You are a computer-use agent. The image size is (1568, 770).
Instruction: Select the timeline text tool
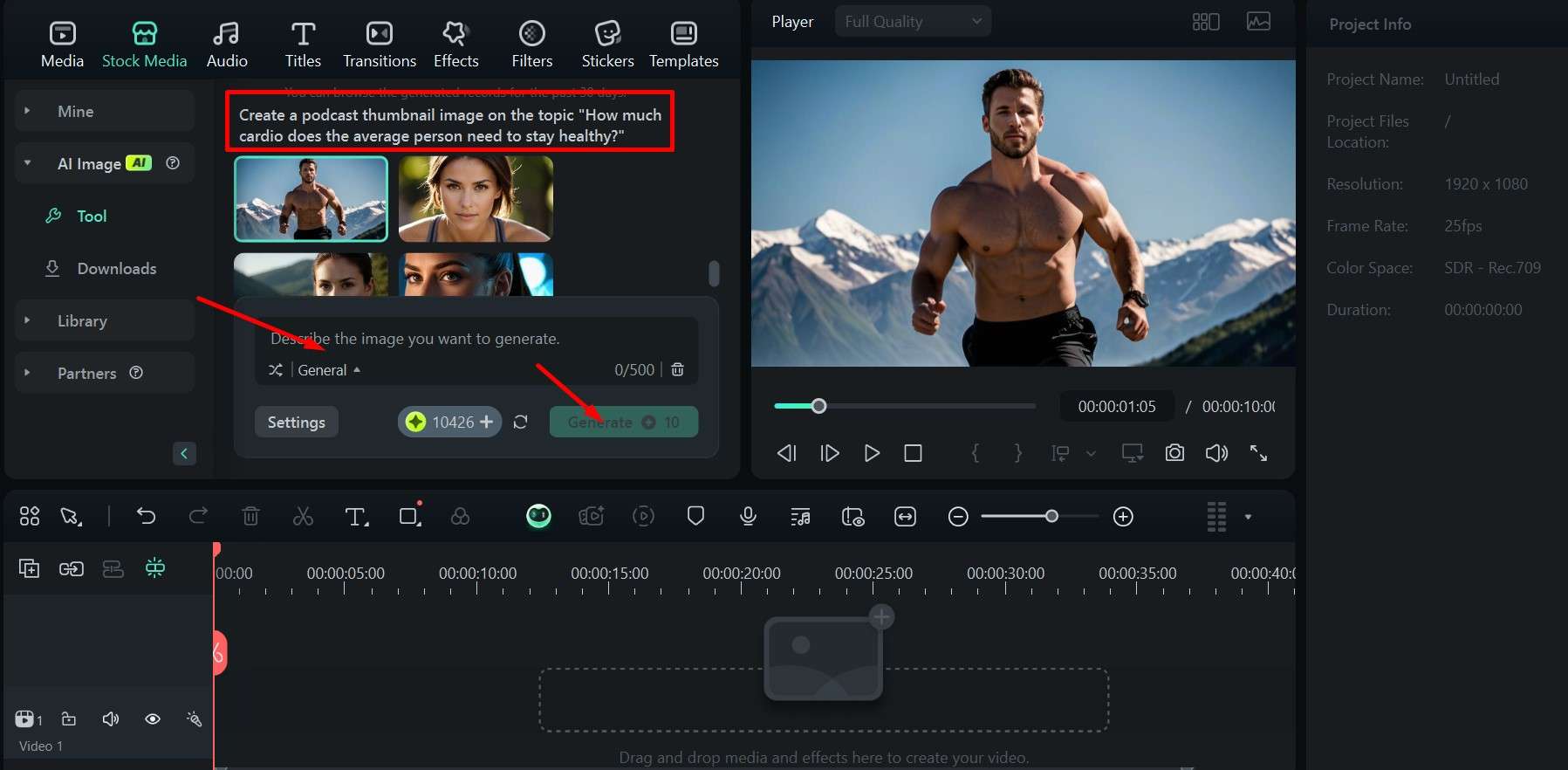[356, 517]
